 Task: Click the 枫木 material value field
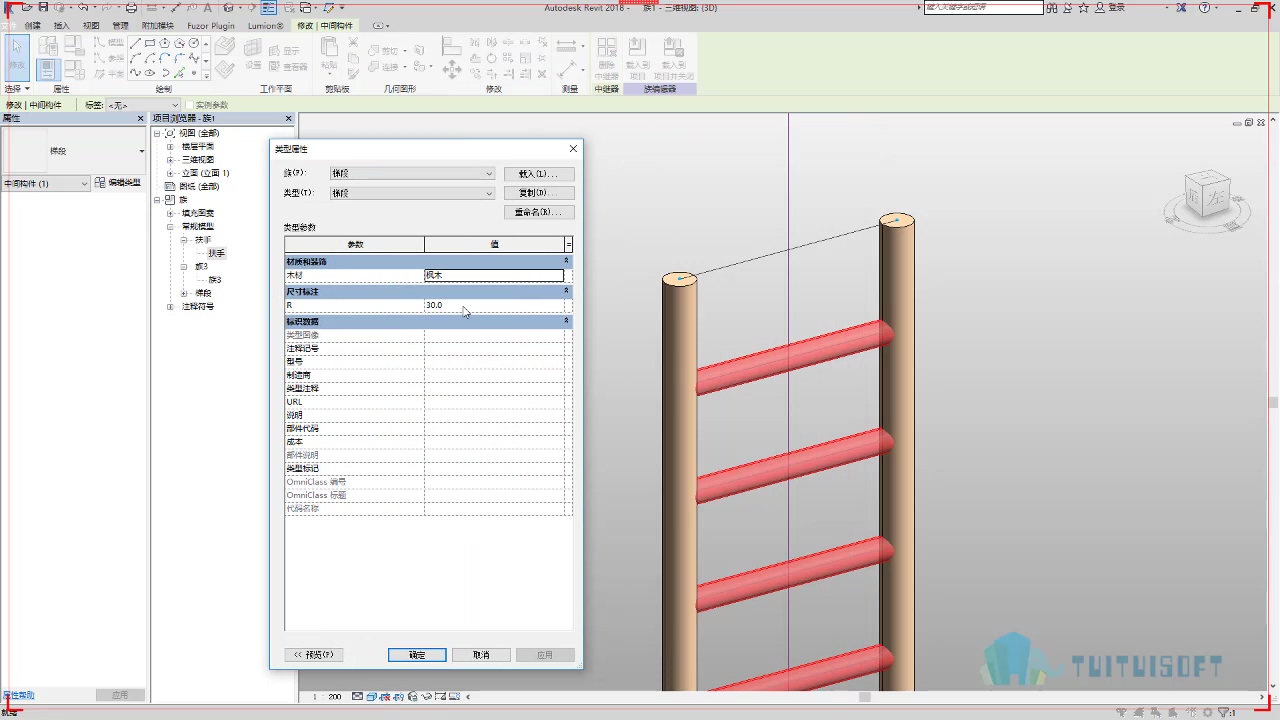point(494,275)
